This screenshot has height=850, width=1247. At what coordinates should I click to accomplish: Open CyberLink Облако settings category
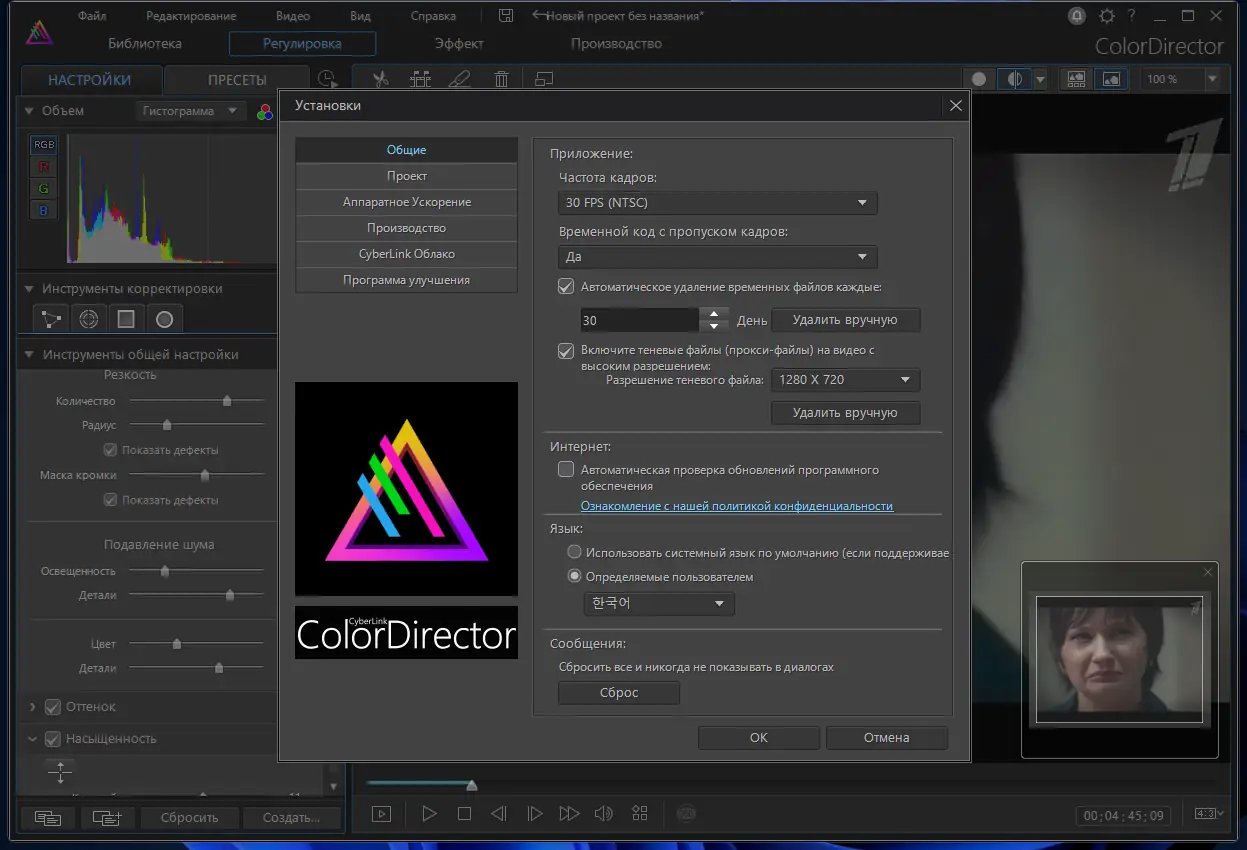[406, 254]
